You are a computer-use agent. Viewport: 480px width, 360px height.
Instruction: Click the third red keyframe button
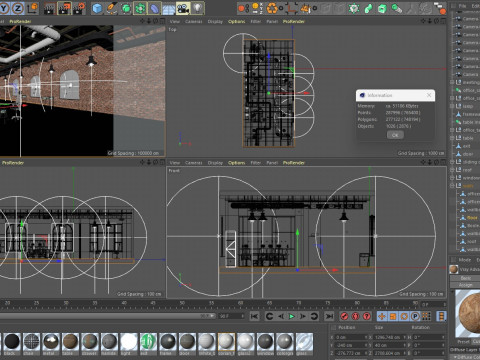366,316
